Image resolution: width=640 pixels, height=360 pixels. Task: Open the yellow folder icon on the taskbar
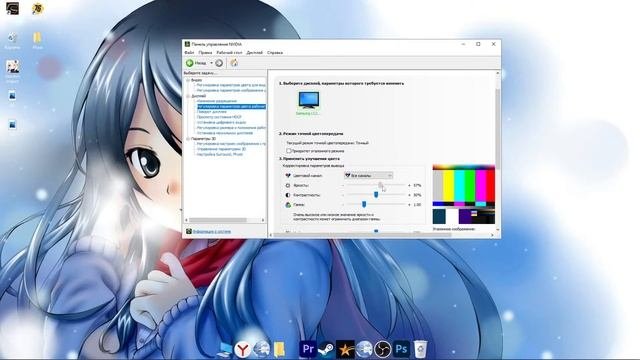(x=280, y=349)
